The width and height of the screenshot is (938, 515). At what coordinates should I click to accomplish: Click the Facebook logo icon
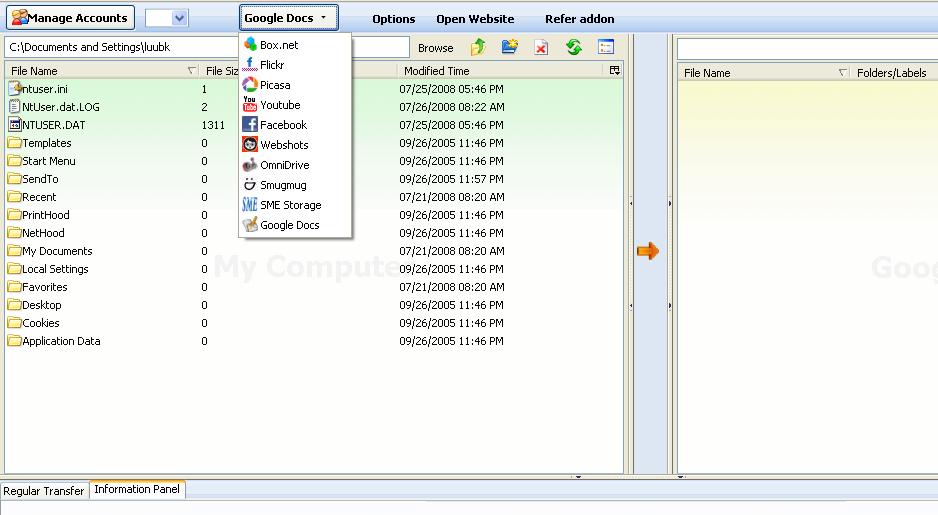click(x=250, y=124)
